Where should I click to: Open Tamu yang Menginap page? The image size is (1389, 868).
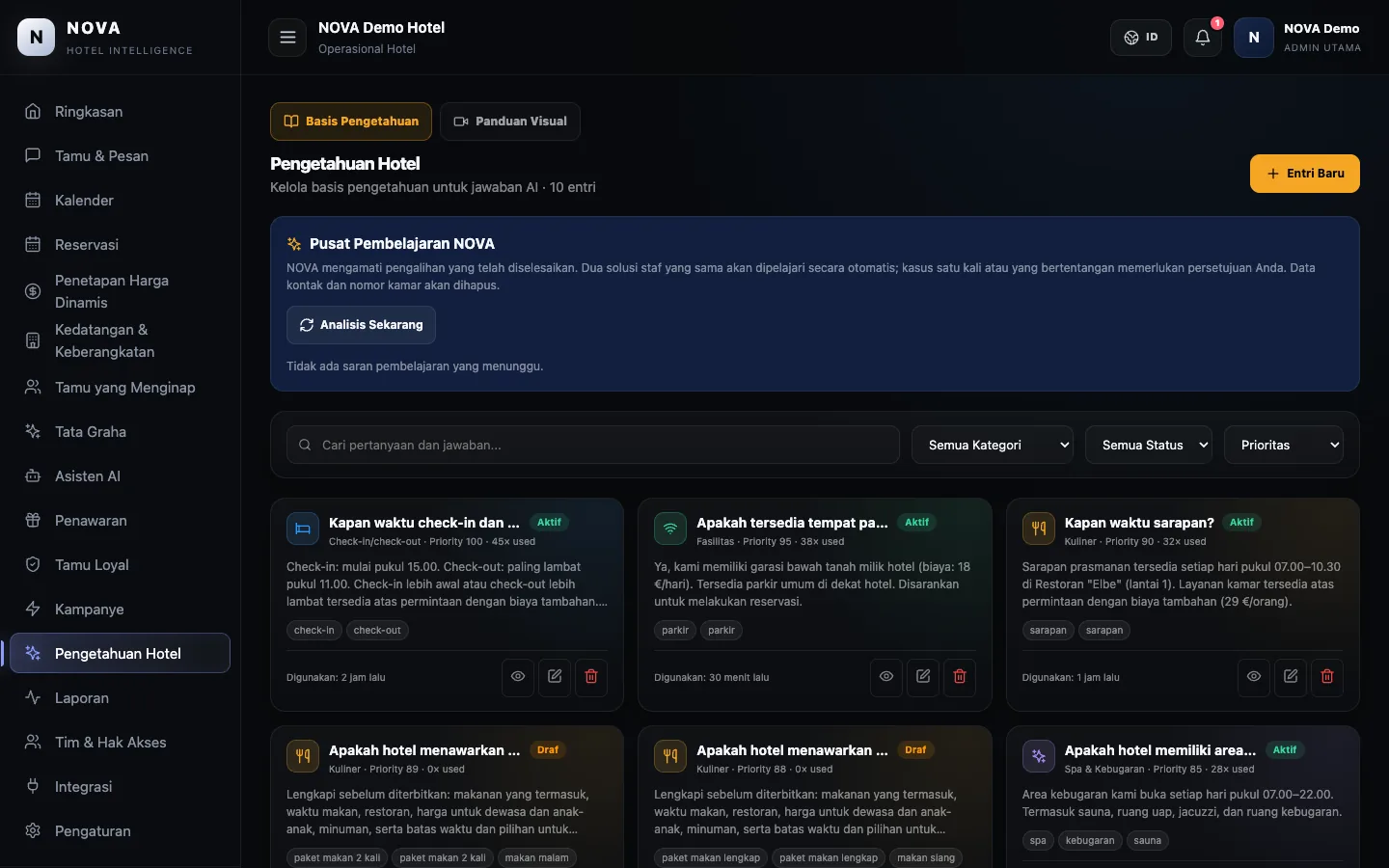coord(120,388)
